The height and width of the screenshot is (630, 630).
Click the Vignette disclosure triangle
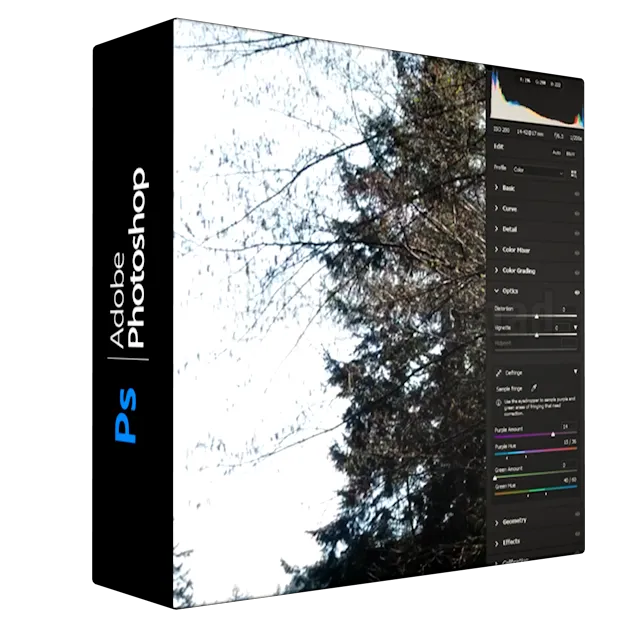(576, 328)
